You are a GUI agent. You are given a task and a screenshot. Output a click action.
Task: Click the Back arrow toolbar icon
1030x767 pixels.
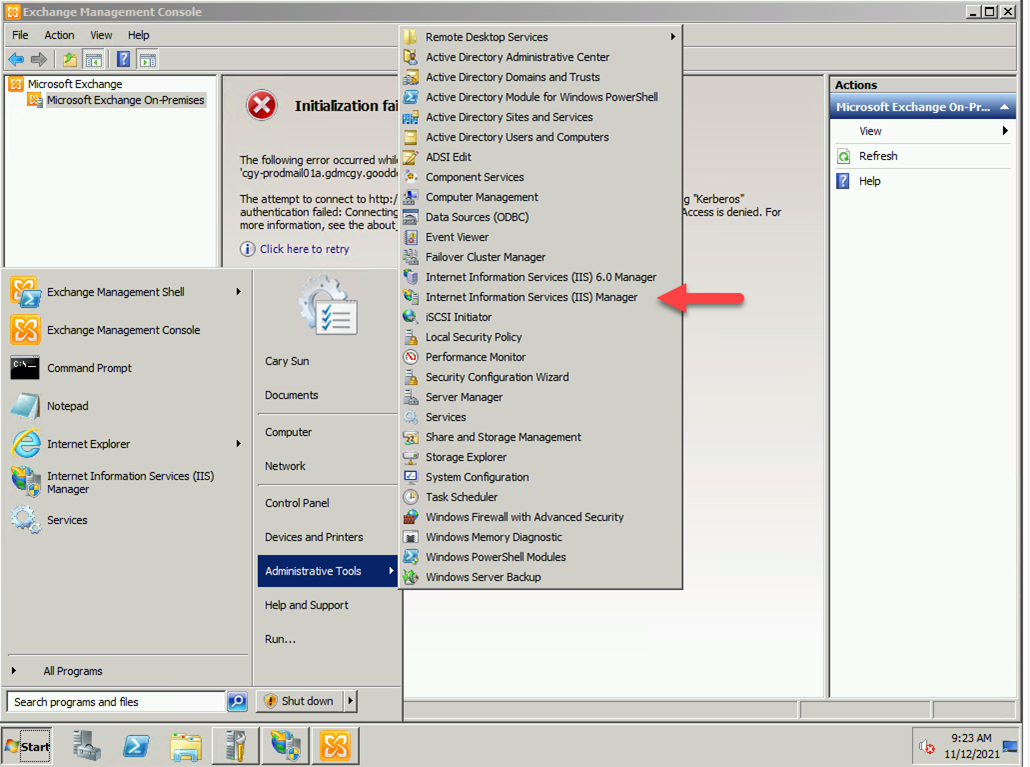click(16, 60)
